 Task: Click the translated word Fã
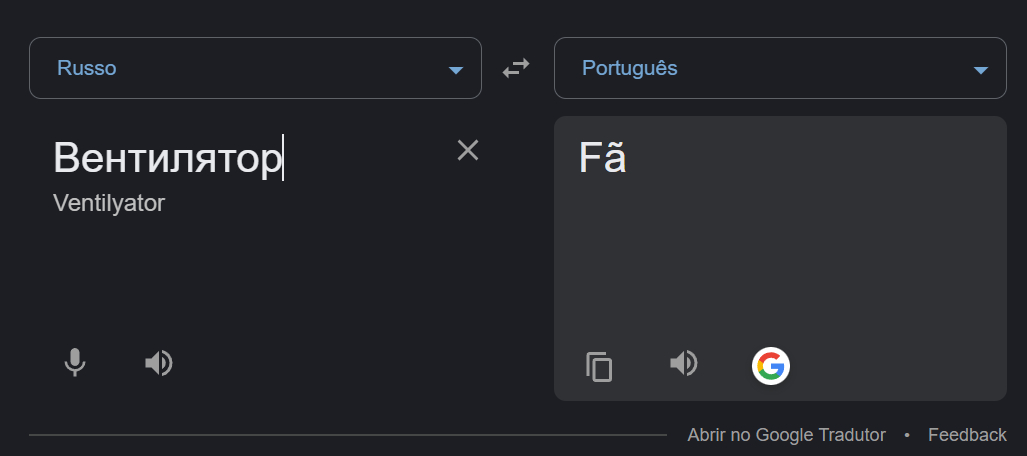point(603,159)
